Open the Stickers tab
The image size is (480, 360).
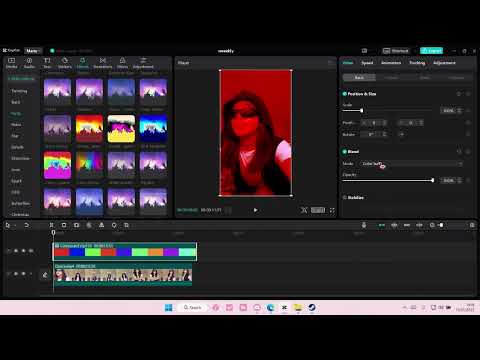65,63
